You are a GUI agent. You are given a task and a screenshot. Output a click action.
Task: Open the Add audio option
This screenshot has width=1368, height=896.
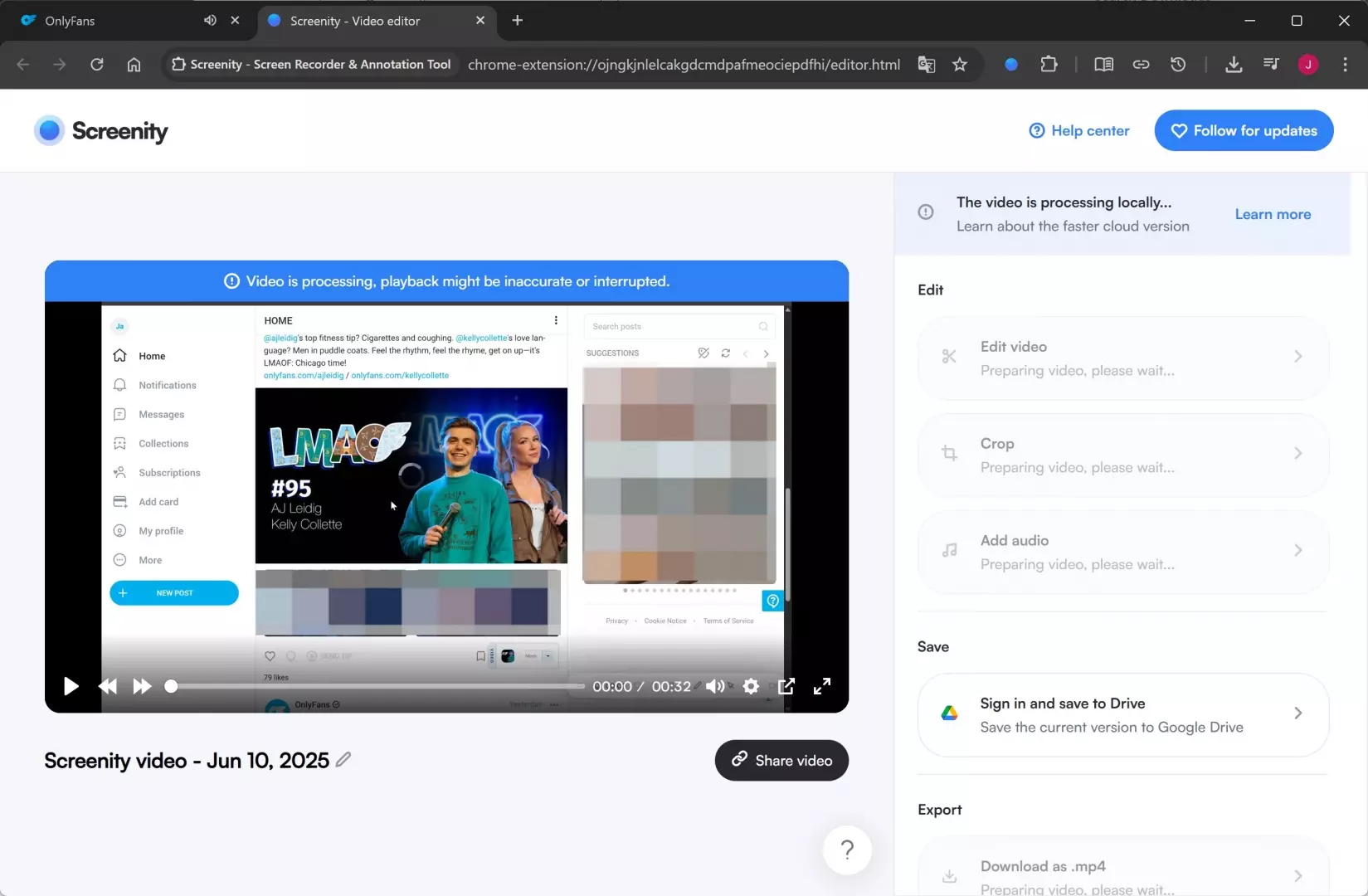[x=1123, y=552]
